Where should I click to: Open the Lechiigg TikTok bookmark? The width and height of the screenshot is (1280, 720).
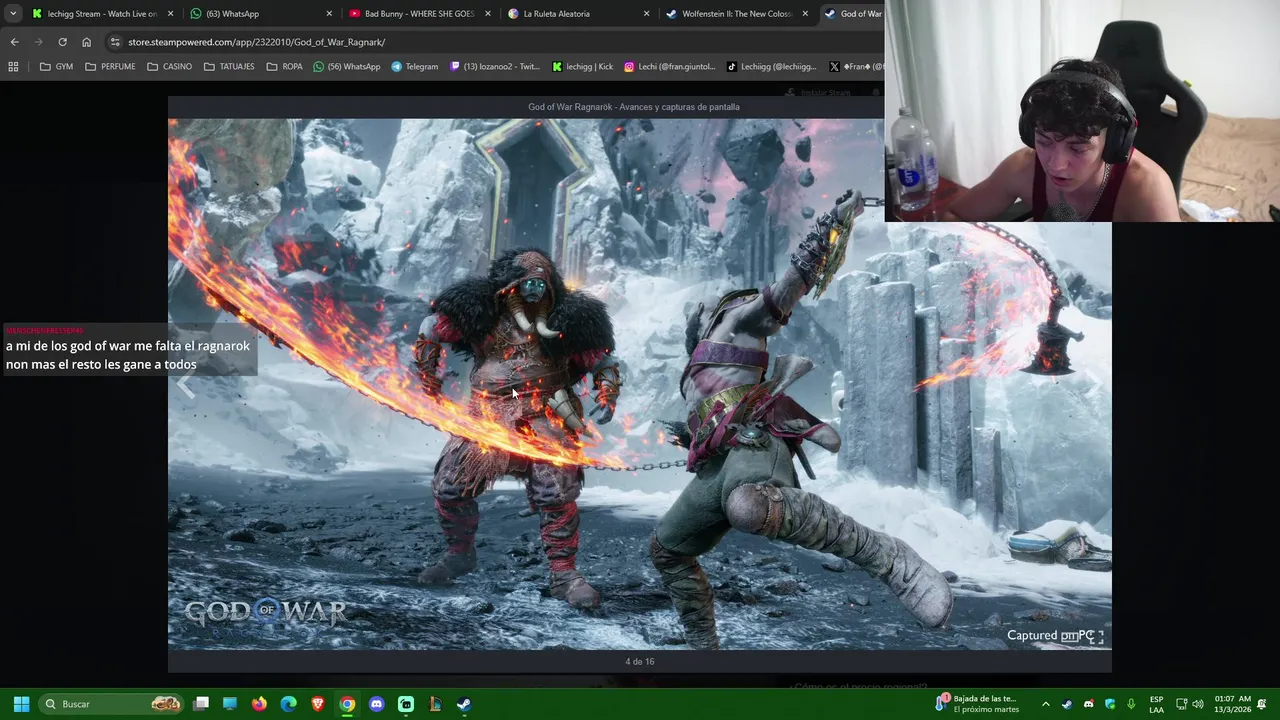click(772, 67)
